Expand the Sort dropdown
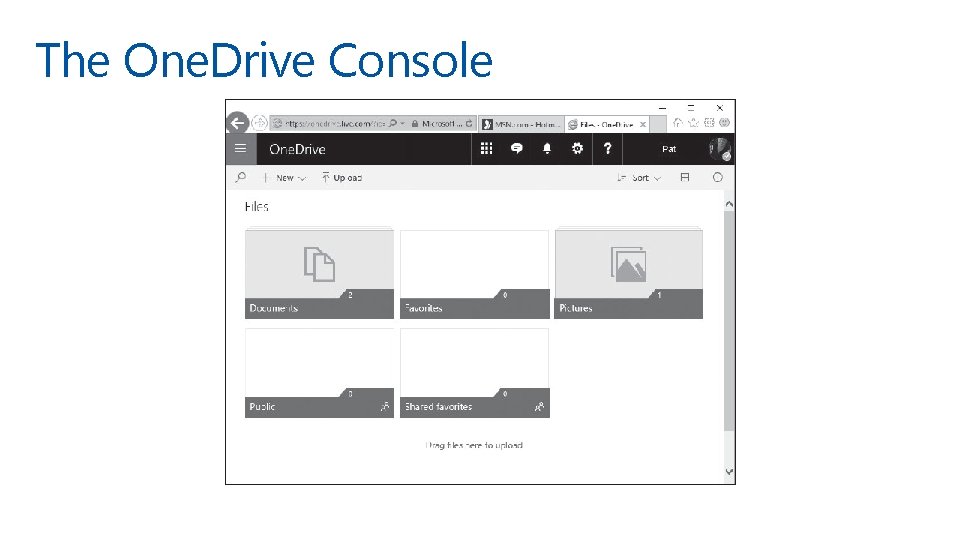 pyautogui.click(x=639, y=178)
